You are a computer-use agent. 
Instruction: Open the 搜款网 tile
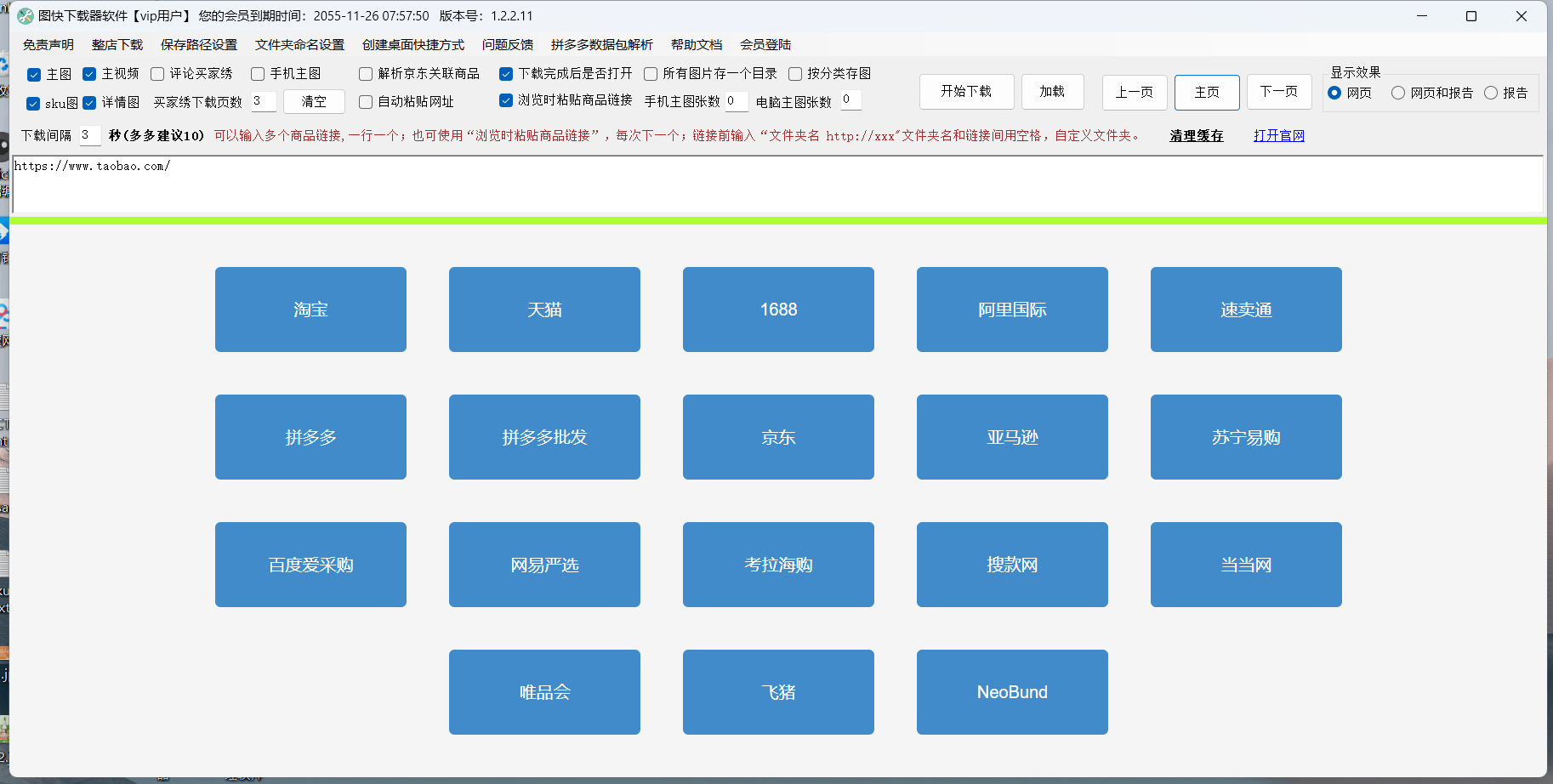(x=1012, y=565)
